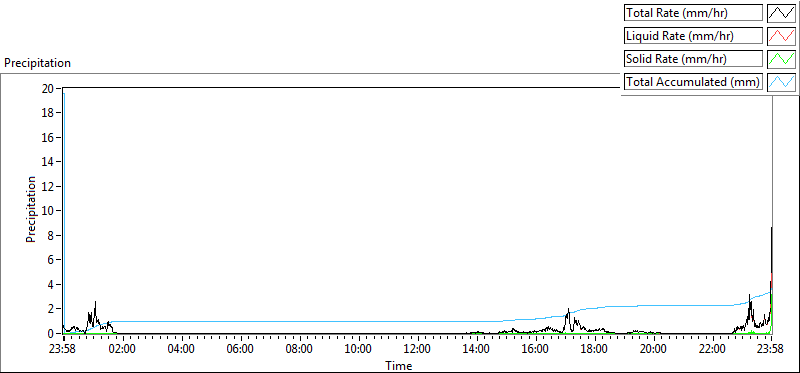Click the Precipitation chart caption

click(37, 63)
